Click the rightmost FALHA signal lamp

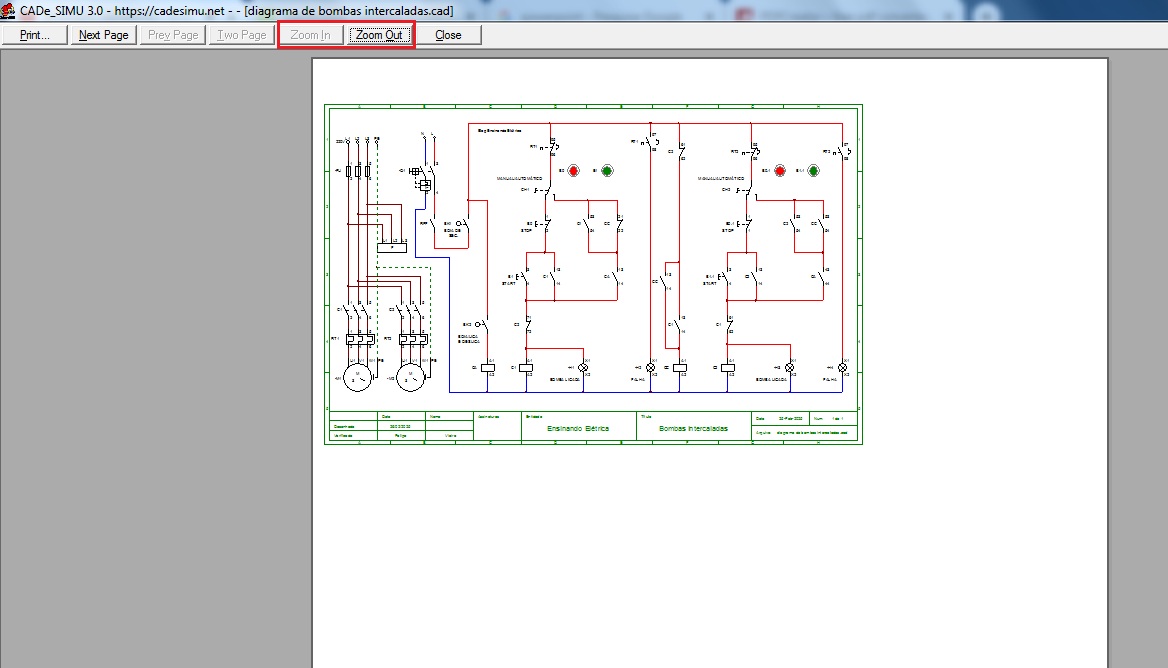coord(842,368)
